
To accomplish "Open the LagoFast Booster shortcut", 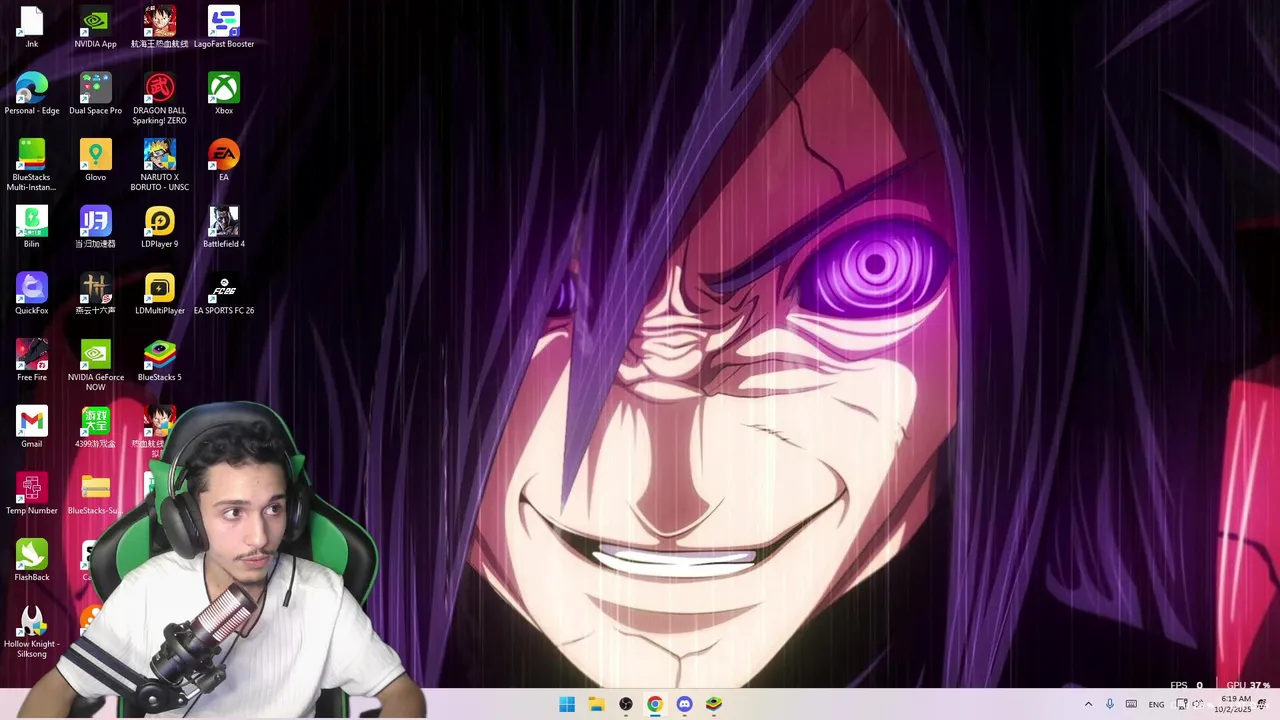I will click(x=224, y=27).
